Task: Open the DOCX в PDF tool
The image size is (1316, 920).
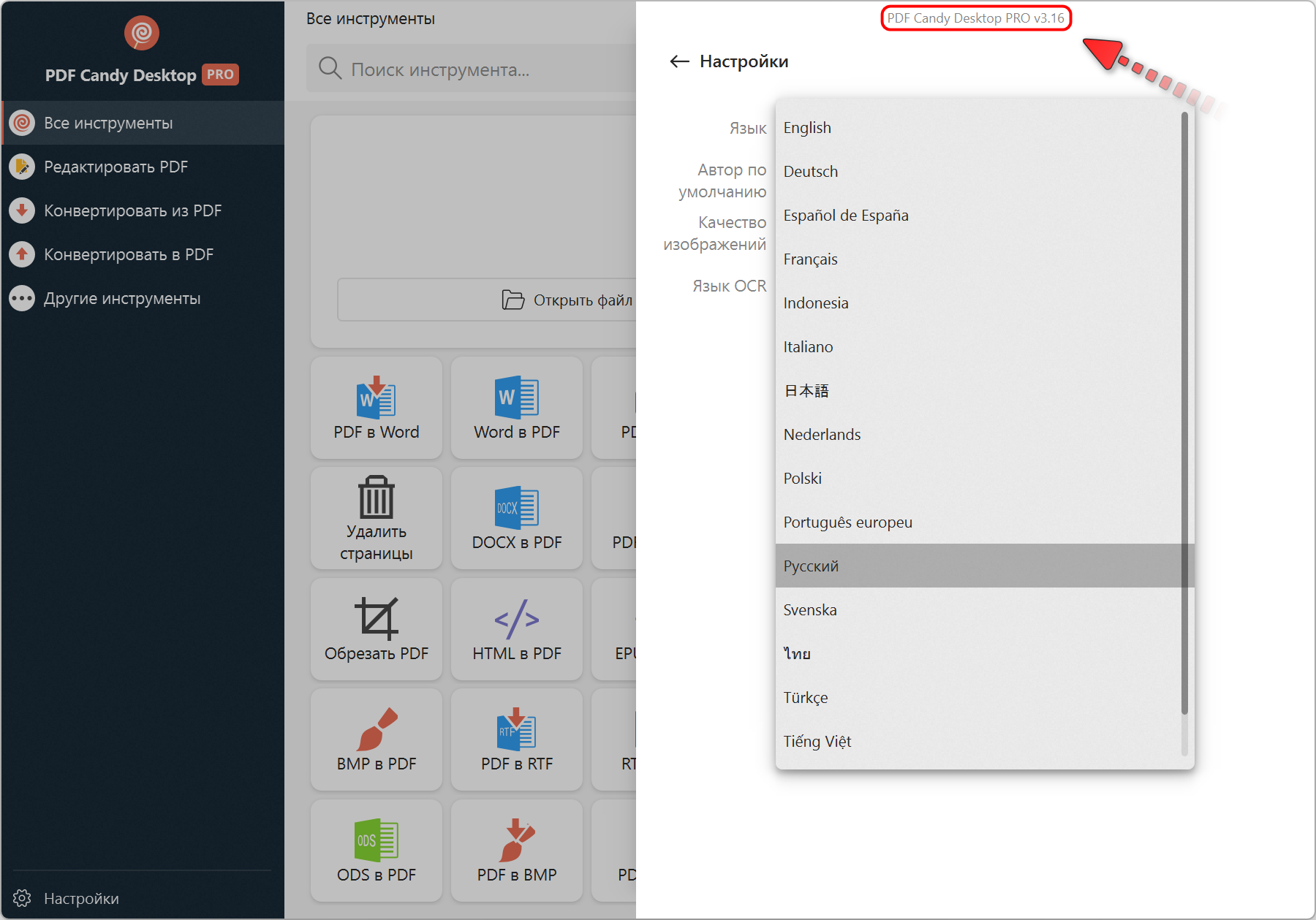Action: (517, 518)
